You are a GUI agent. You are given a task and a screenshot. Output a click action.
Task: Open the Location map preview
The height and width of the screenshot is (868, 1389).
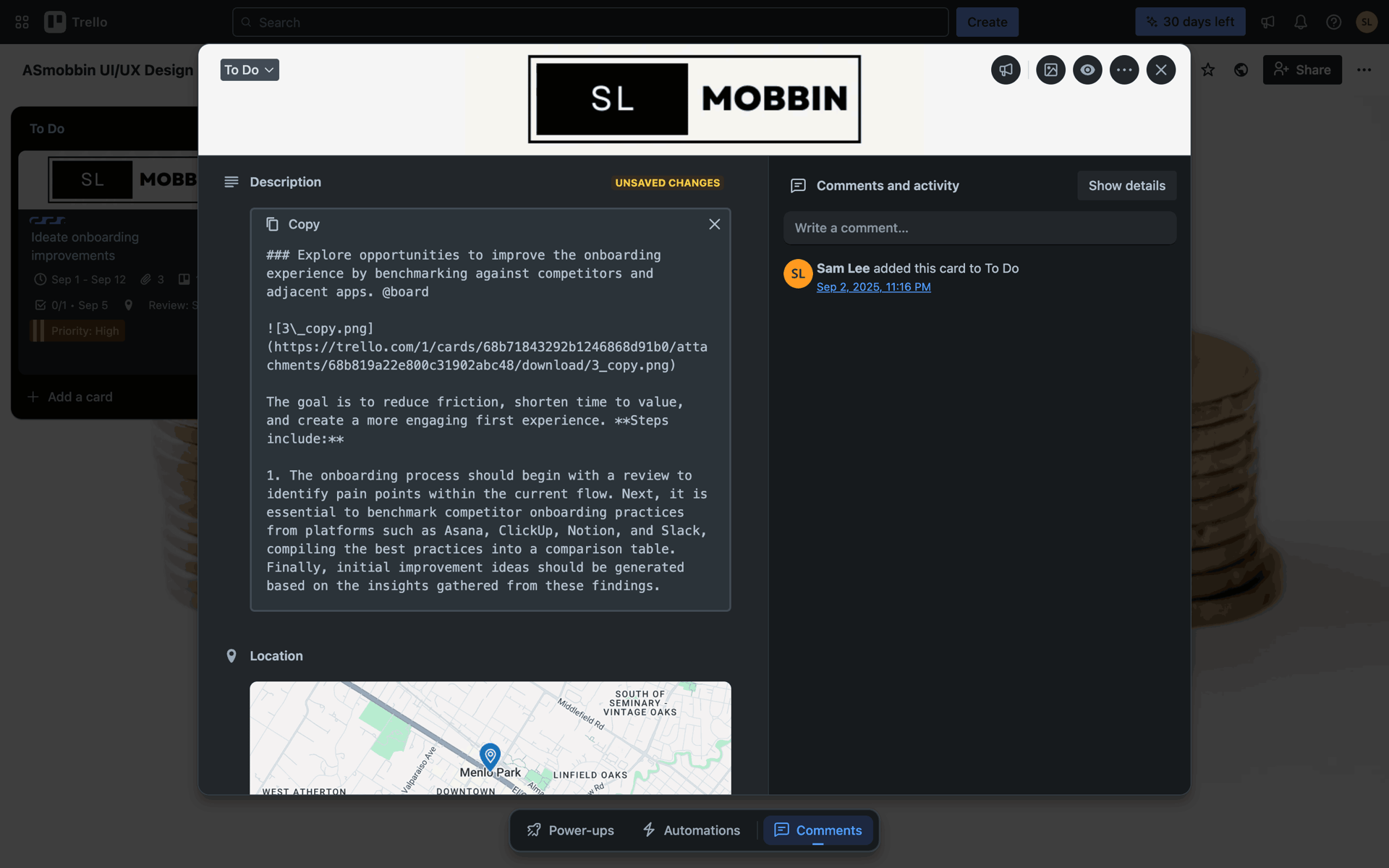(x=490, y=738)
